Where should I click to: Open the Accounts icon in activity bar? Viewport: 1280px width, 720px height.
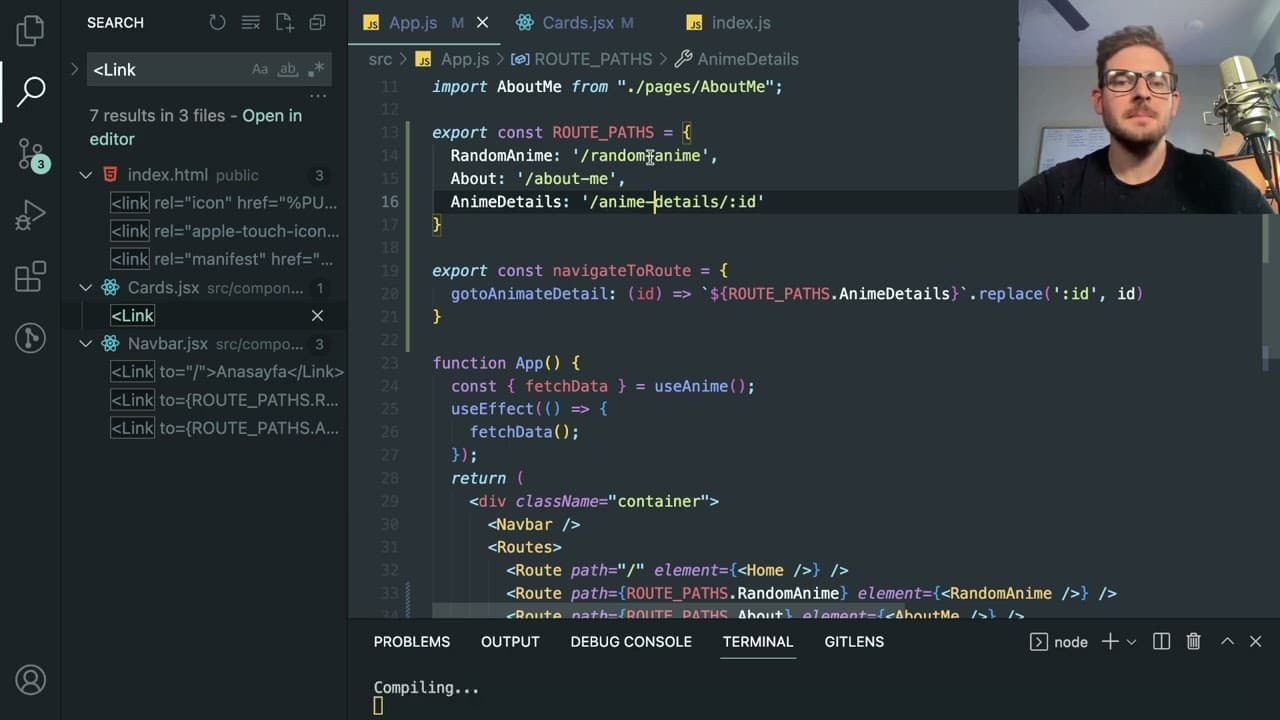tap(30, 680)
